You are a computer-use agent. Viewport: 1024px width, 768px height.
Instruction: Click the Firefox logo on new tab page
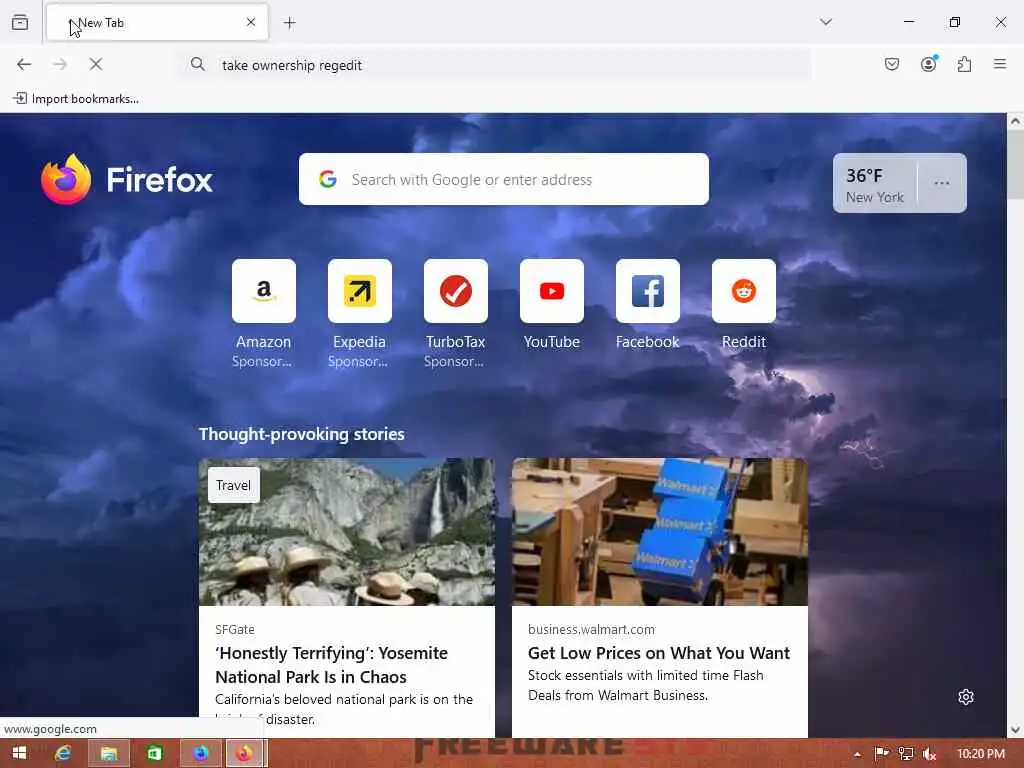pyautogui.click(x=127, y=180)
